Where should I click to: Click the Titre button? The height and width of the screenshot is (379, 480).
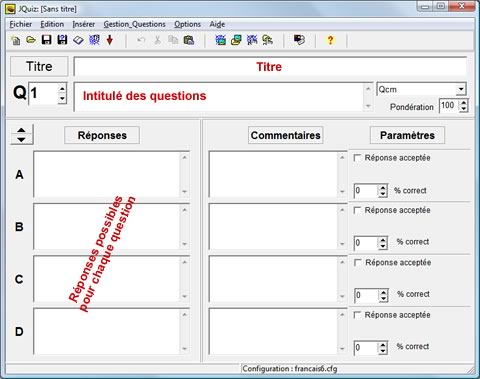tap(39, 66)
